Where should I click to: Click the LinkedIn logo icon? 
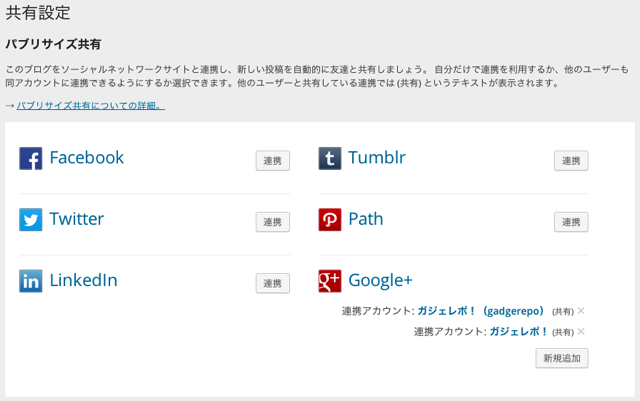[31, 281]
